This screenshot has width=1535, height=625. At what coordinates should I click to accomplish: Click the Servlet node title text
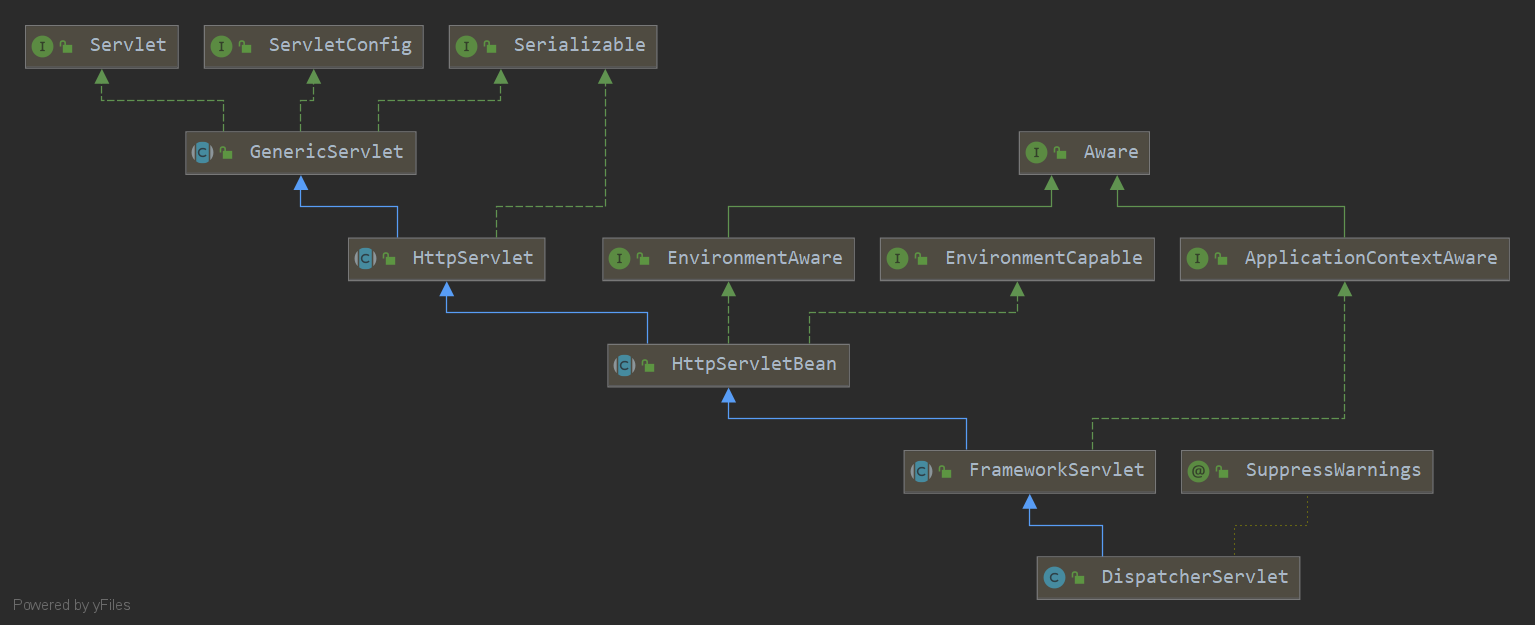[128, 46]
